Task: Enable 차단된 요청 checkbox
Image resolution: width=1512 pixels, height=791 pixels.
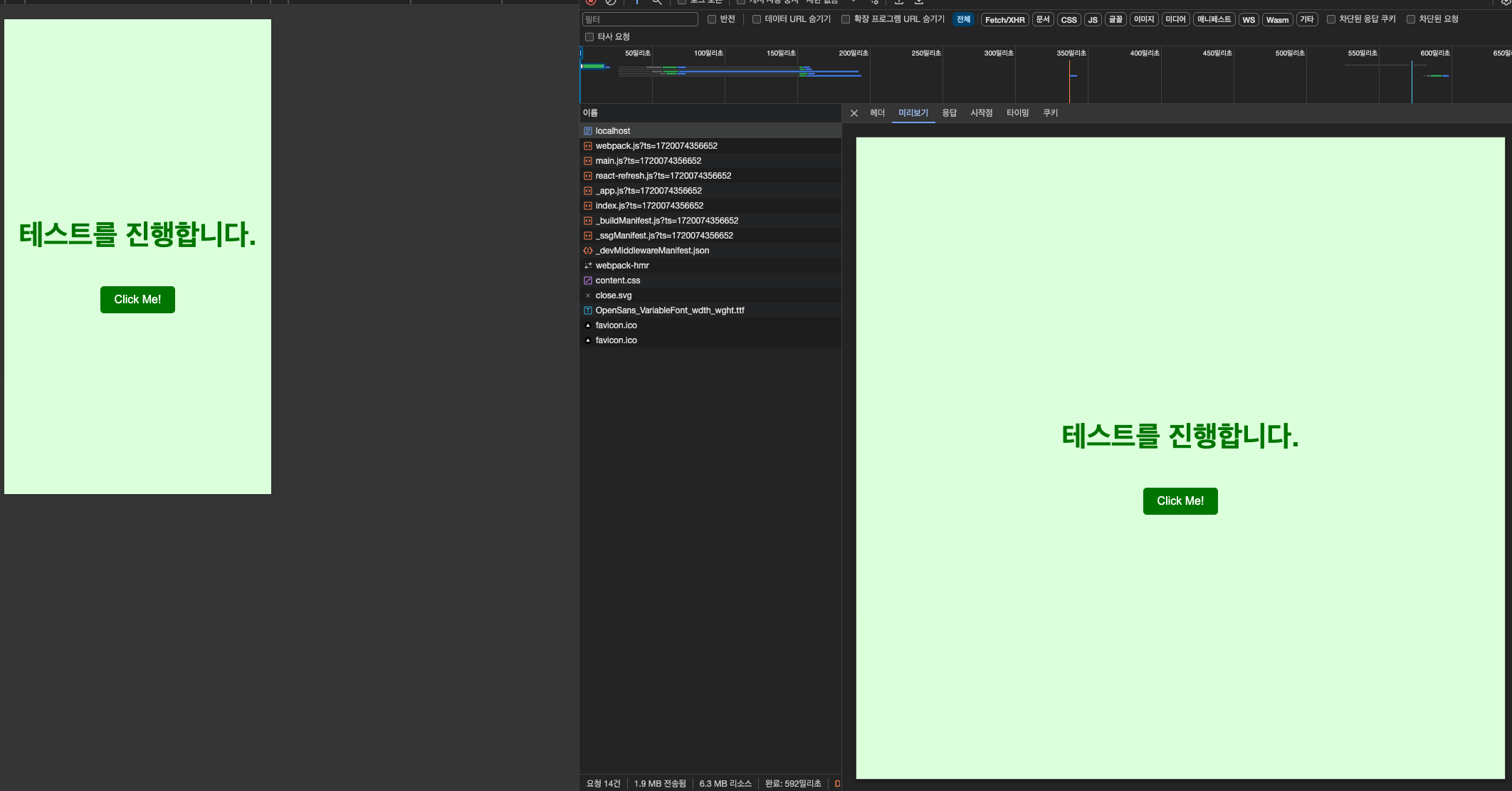Action: (1410, 19)
